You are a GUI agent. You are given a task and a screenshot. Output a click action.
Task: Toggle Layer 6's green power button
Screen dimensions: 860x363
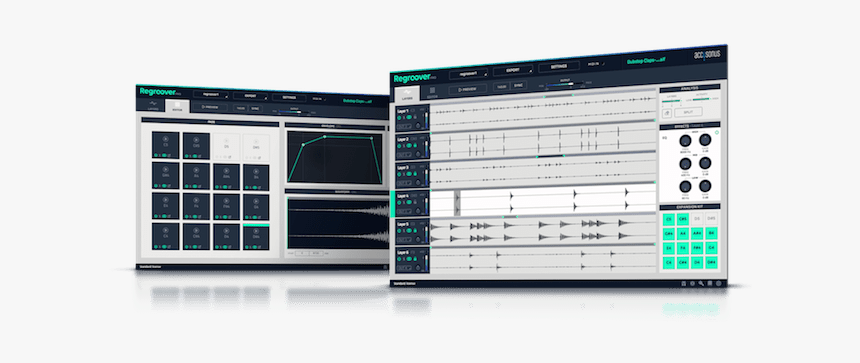tap(399, 259)
